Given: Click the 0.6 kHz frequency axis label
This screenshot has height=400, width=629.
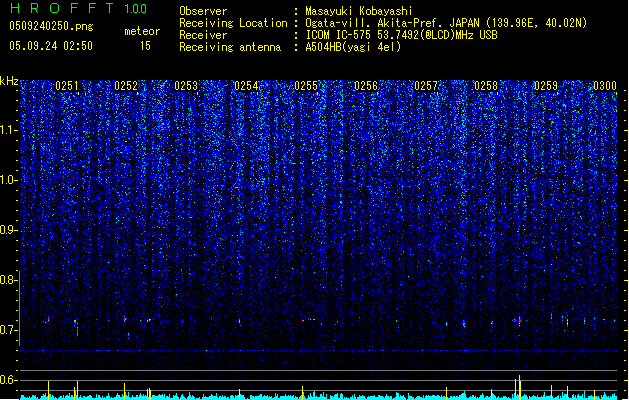Looking at the screenshot, I should [9, 380].
